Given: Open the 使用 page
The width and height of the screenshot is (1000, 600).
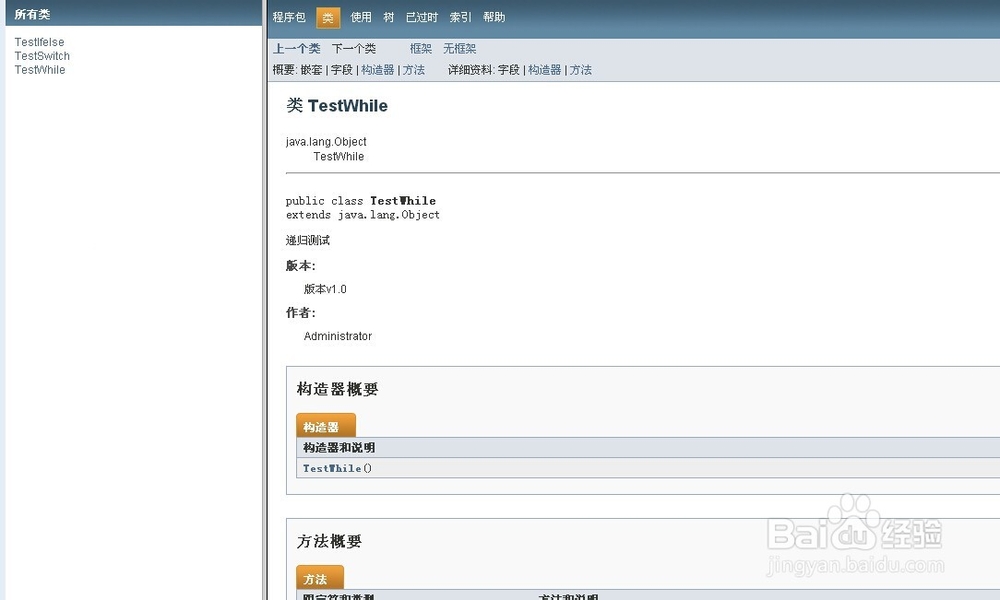Looking at the screenshot, I should [x=361, y=17].
